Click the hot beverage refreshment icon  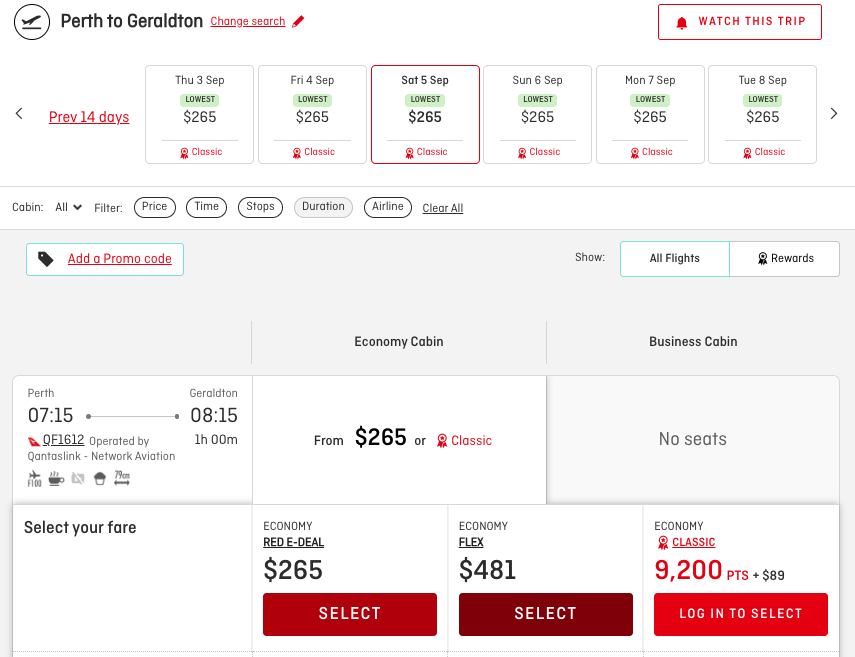pos(56,479)
